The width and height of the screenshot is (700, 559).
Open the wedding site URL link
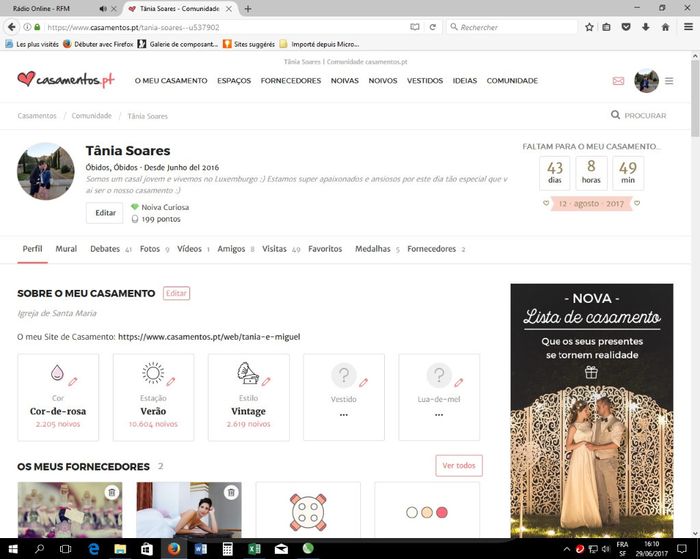point(209,337)
